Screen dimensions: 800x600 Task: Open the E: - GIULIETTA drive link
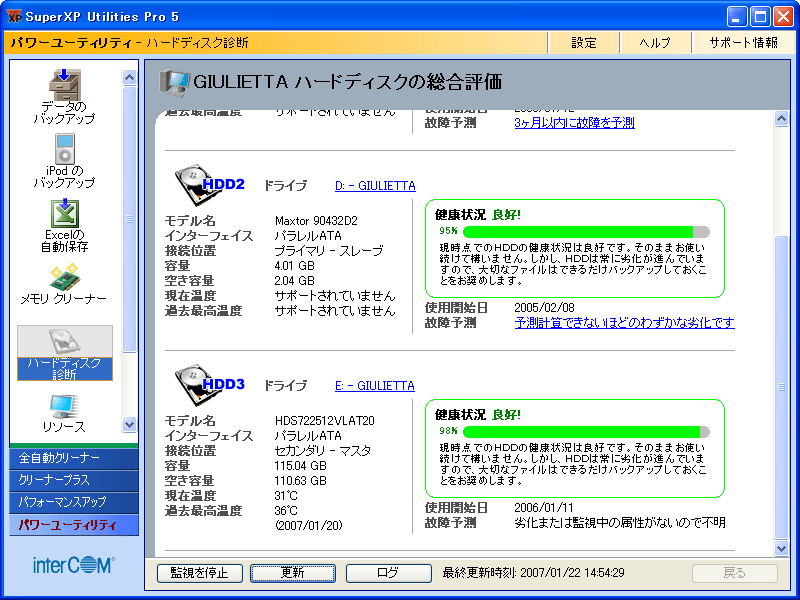point(374,386)
